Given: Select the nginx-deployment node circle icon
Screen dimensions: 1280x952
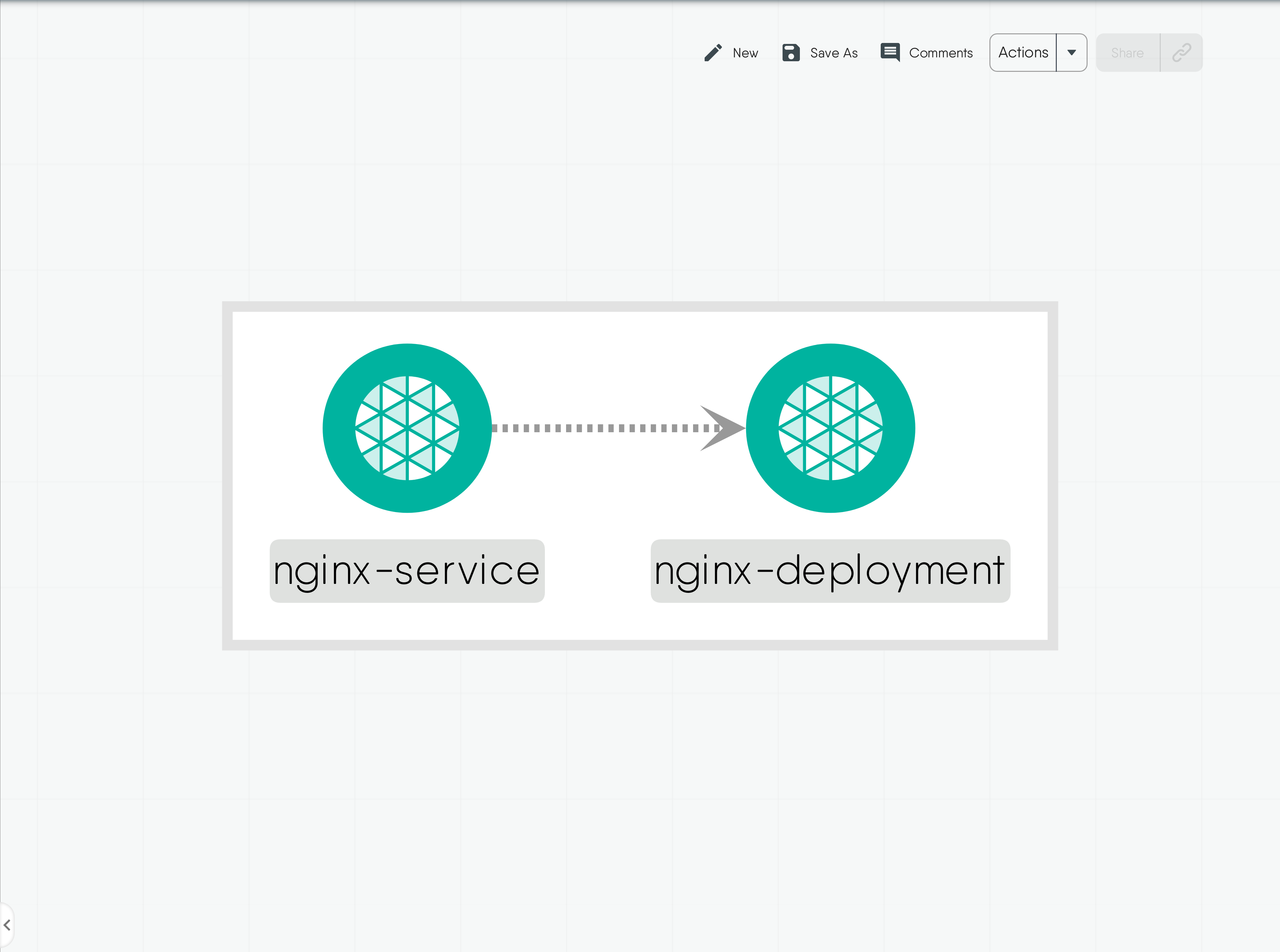Looking at the screenshot, I should (830, 428).
